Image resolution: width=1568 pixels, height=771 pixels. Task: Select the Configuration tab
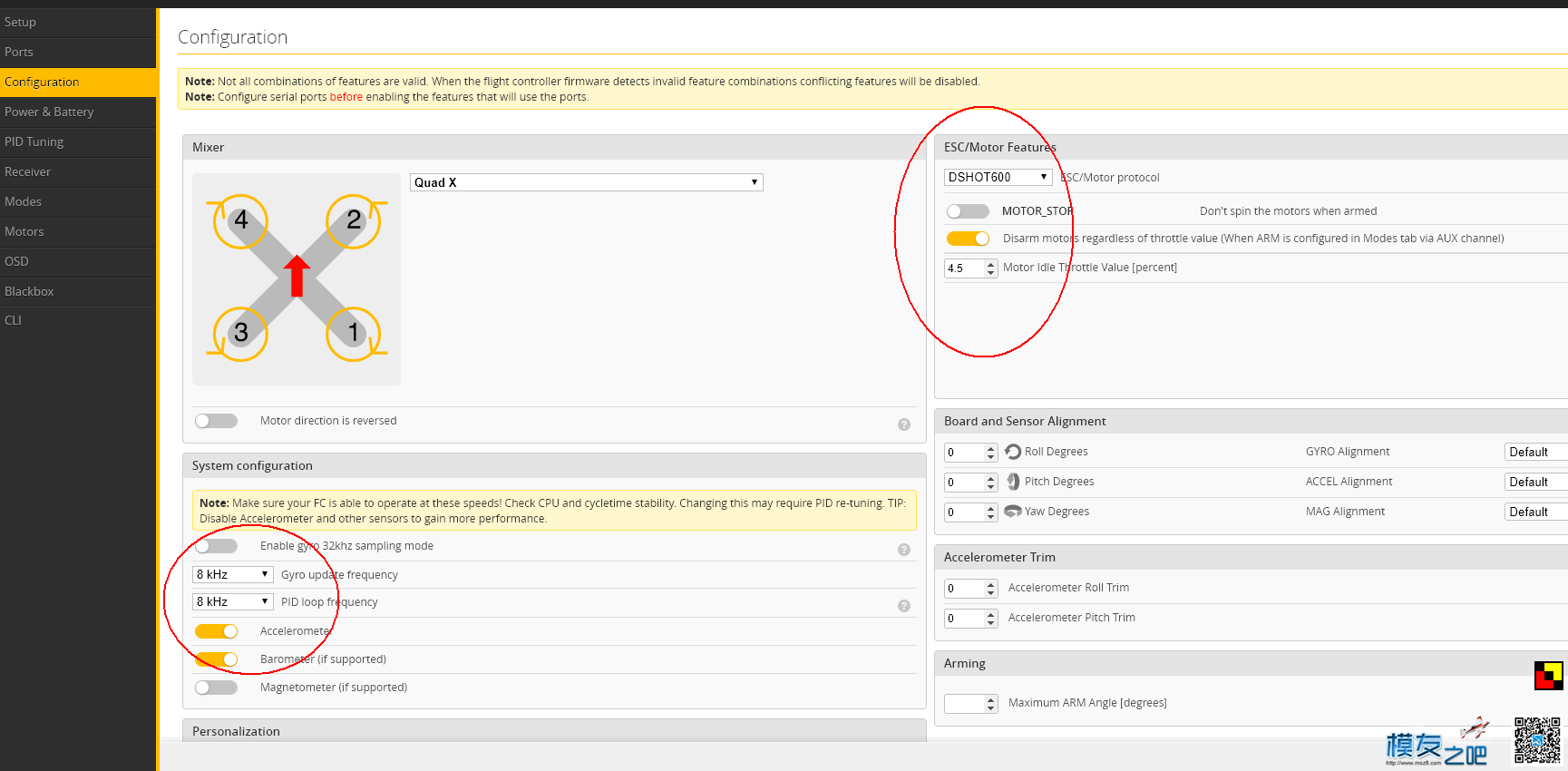(x=78, y=82)
